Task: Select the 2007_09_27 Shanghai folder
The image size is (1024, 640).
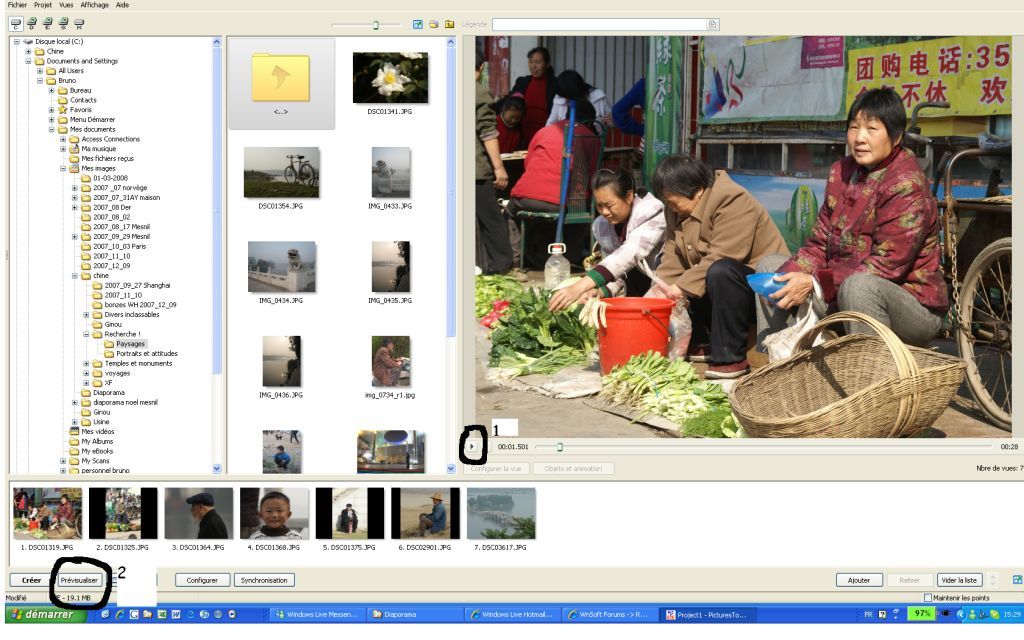Action: tap(137, 285)
